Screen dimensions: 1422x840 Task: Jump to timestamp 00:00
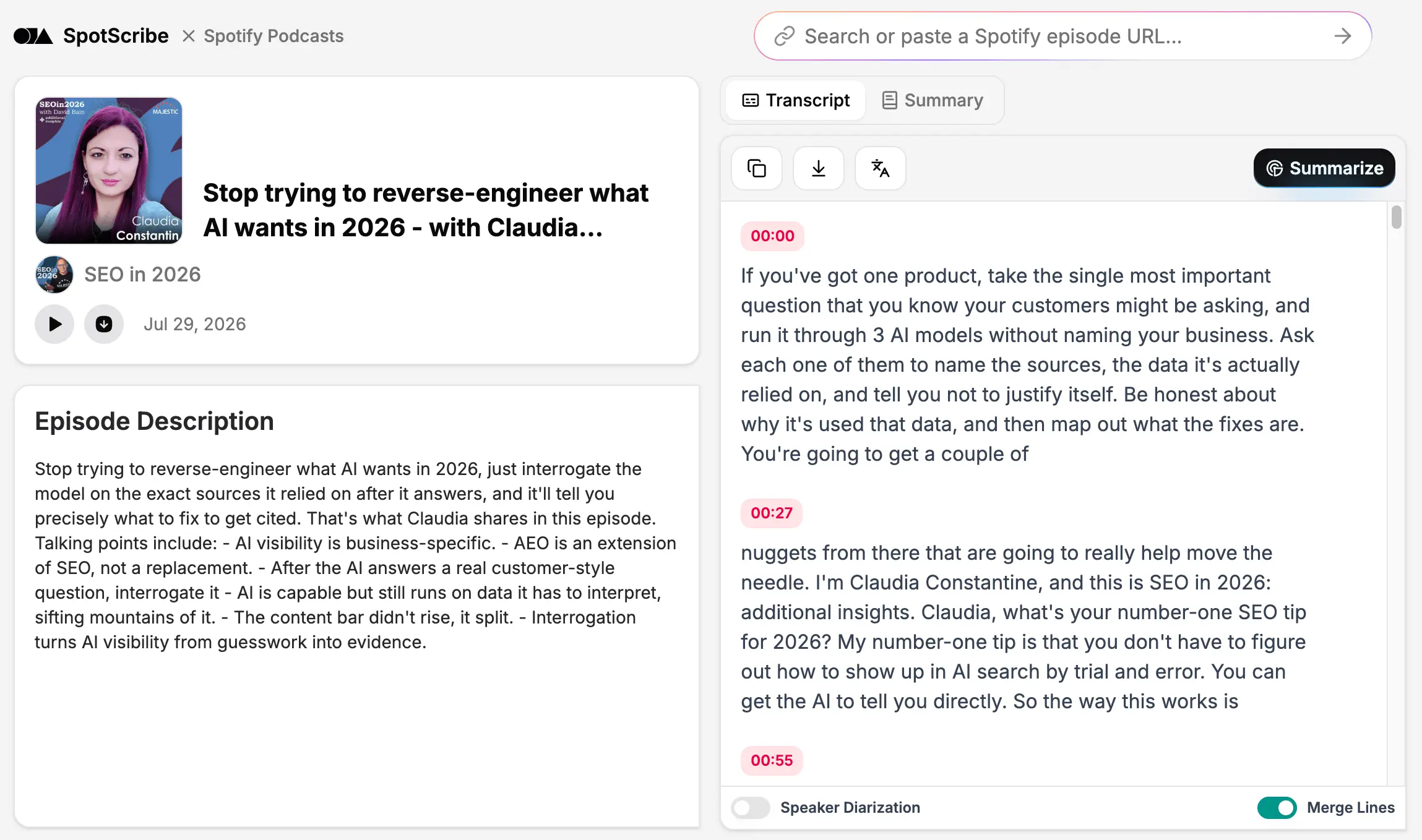pyautogui.click(x=772, y=236)
